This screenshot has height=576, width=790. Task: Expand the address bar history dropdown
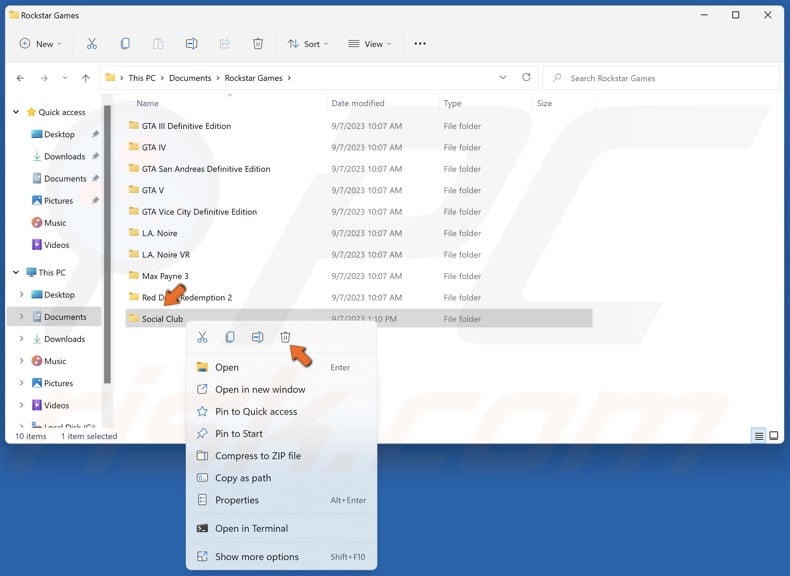point(503,78)
